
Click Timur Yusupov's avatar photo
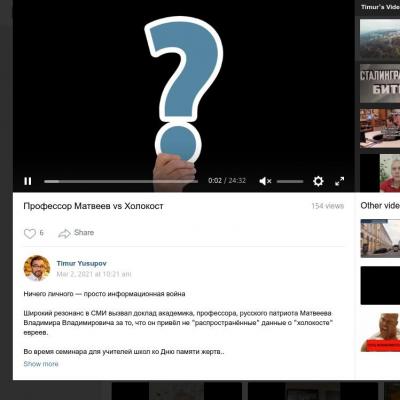37,268
